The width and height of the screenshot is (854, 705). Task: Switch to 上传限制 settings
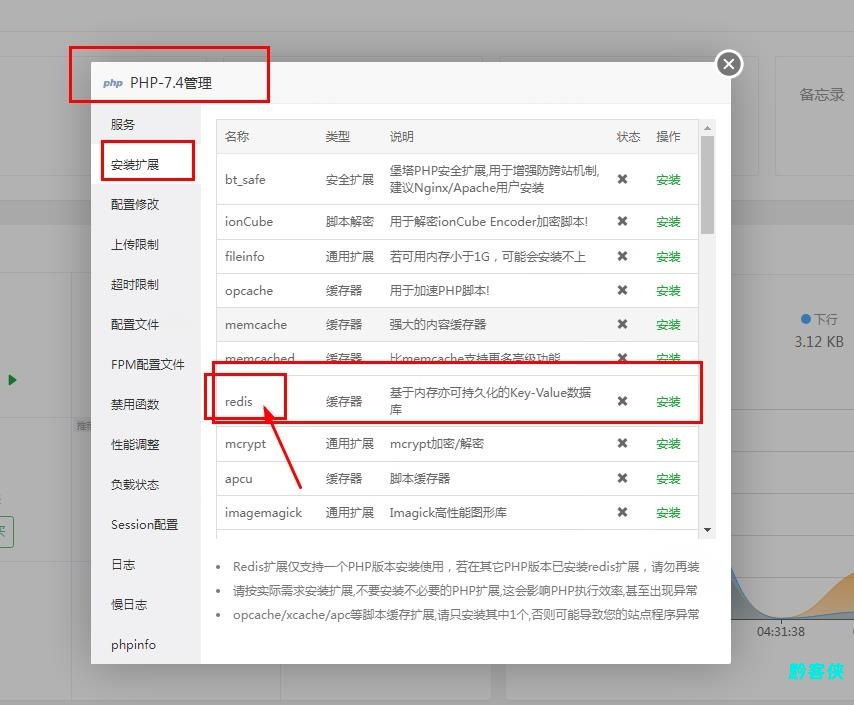point(135,245)
